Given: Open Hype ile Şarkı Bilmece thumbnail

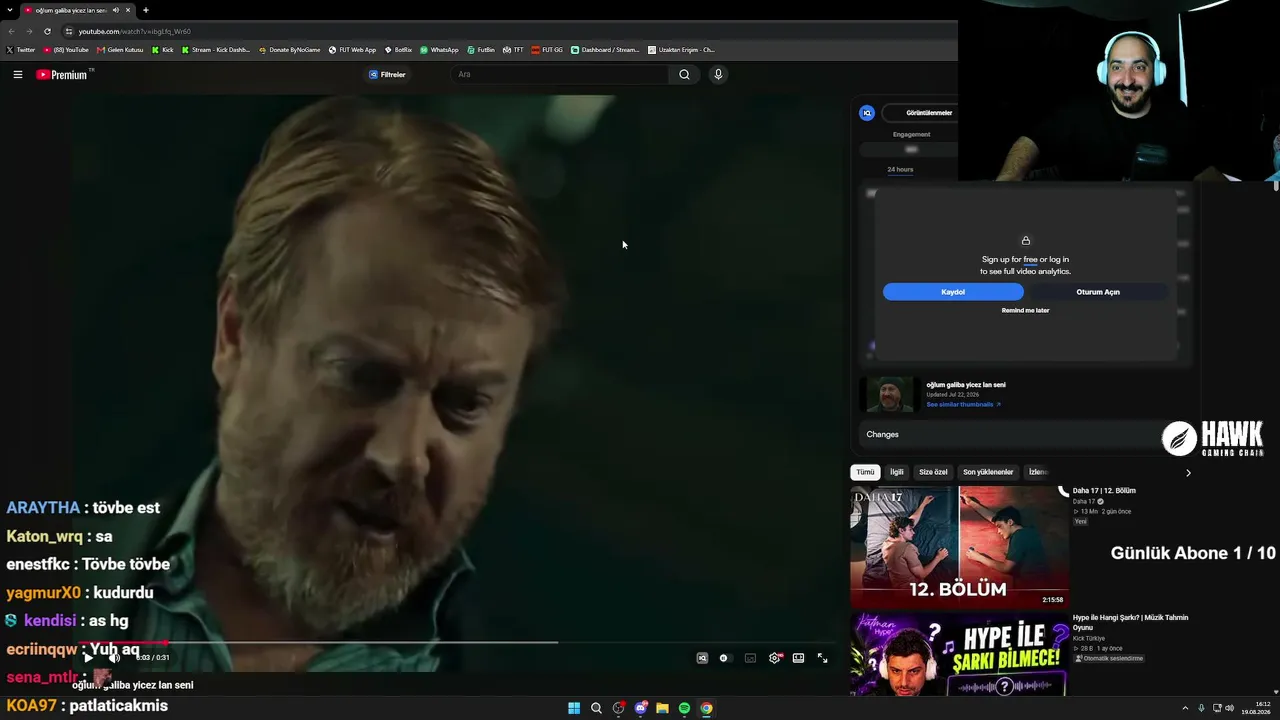Looking at the screenshot, I should (959, 656).
